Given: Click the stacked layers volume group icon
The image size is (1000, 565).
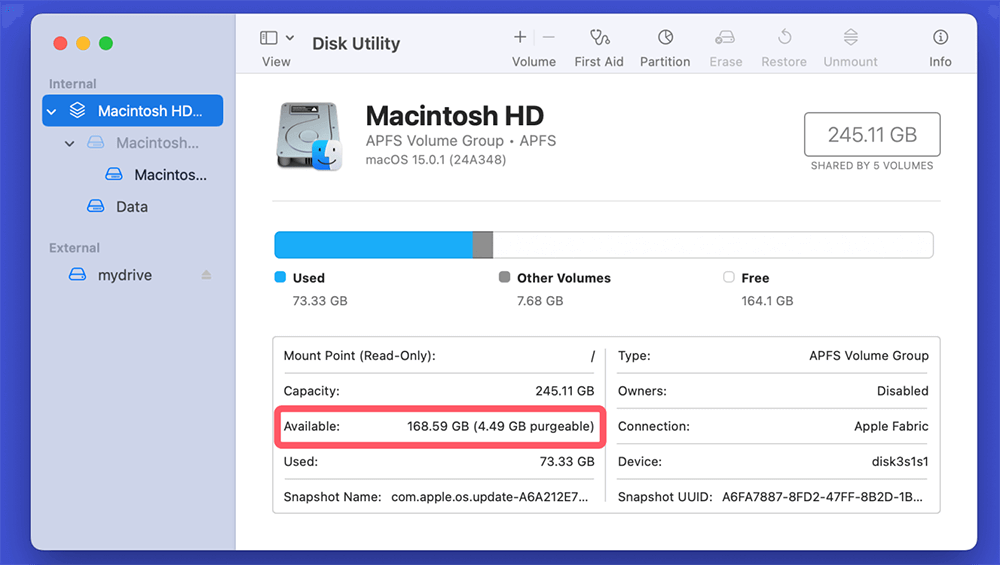Looking at the screenshot, I should point(77,110).
